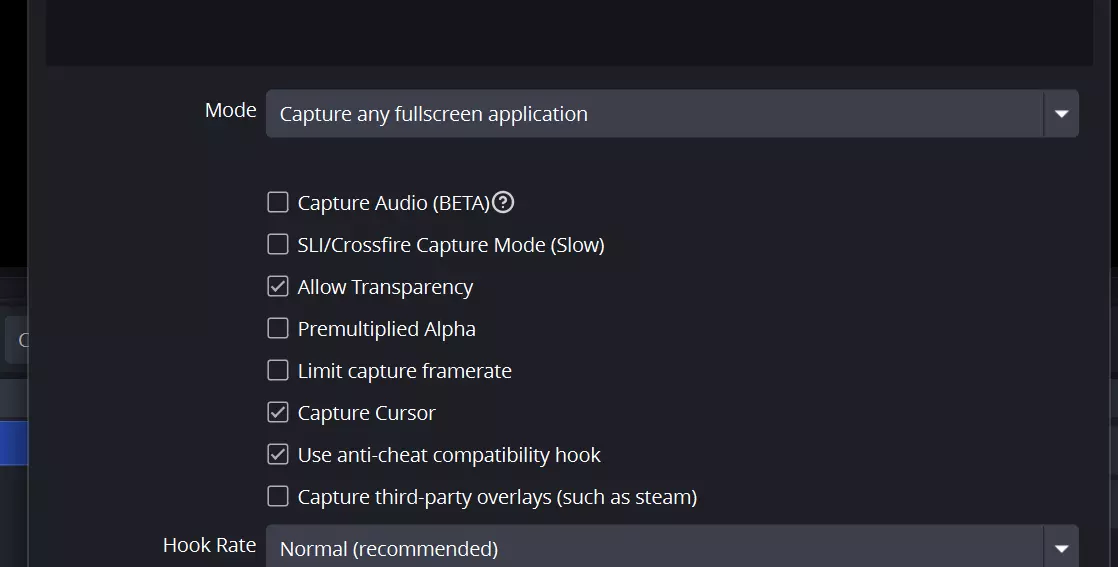Click the 'Hook Rate' field label
The height and width of the screenshot is (567, 1118).
point(209,545)
